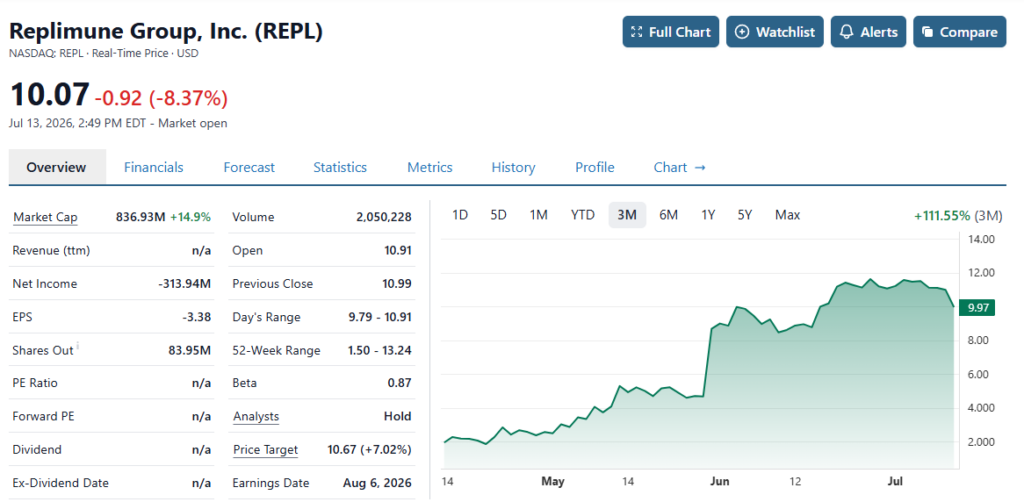Click the Price Target link
Viewport: 1024px width, 502px height.
pyautogui.click(x=265, y=450)
